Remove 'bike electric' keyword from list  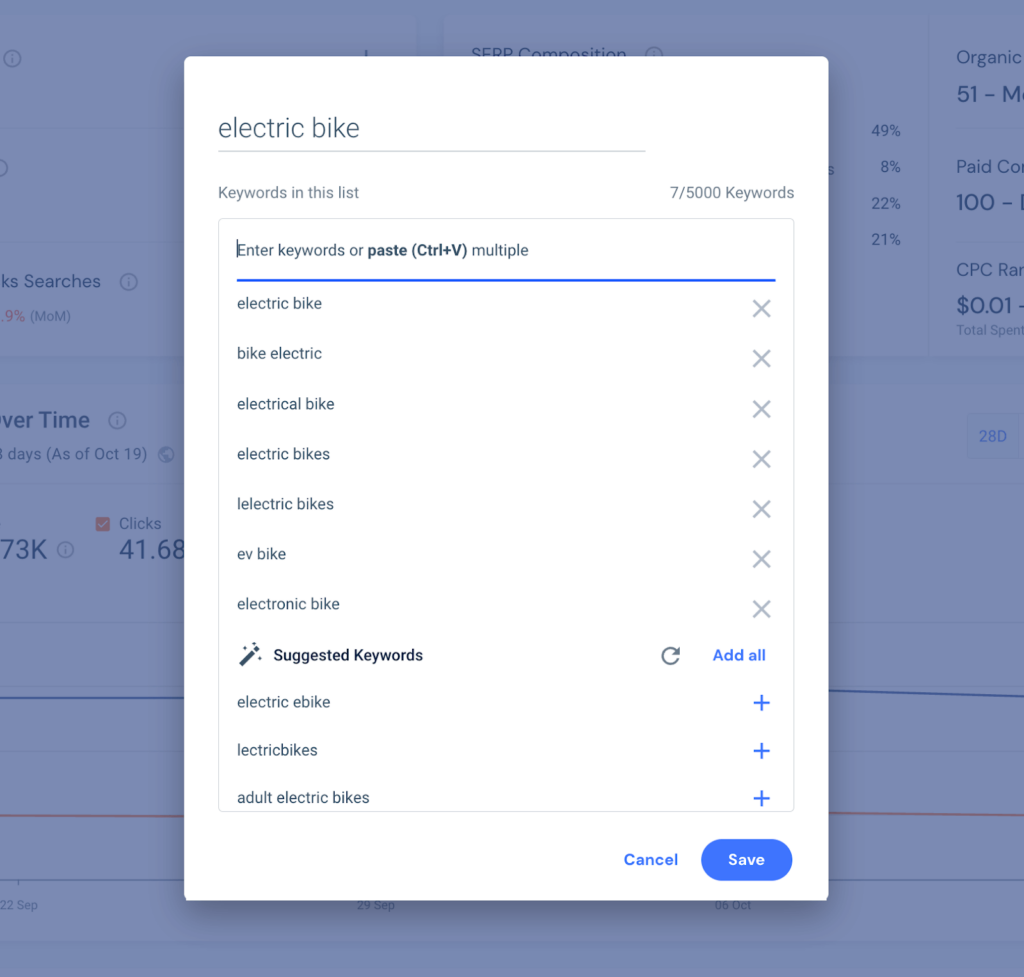[761, 359]
